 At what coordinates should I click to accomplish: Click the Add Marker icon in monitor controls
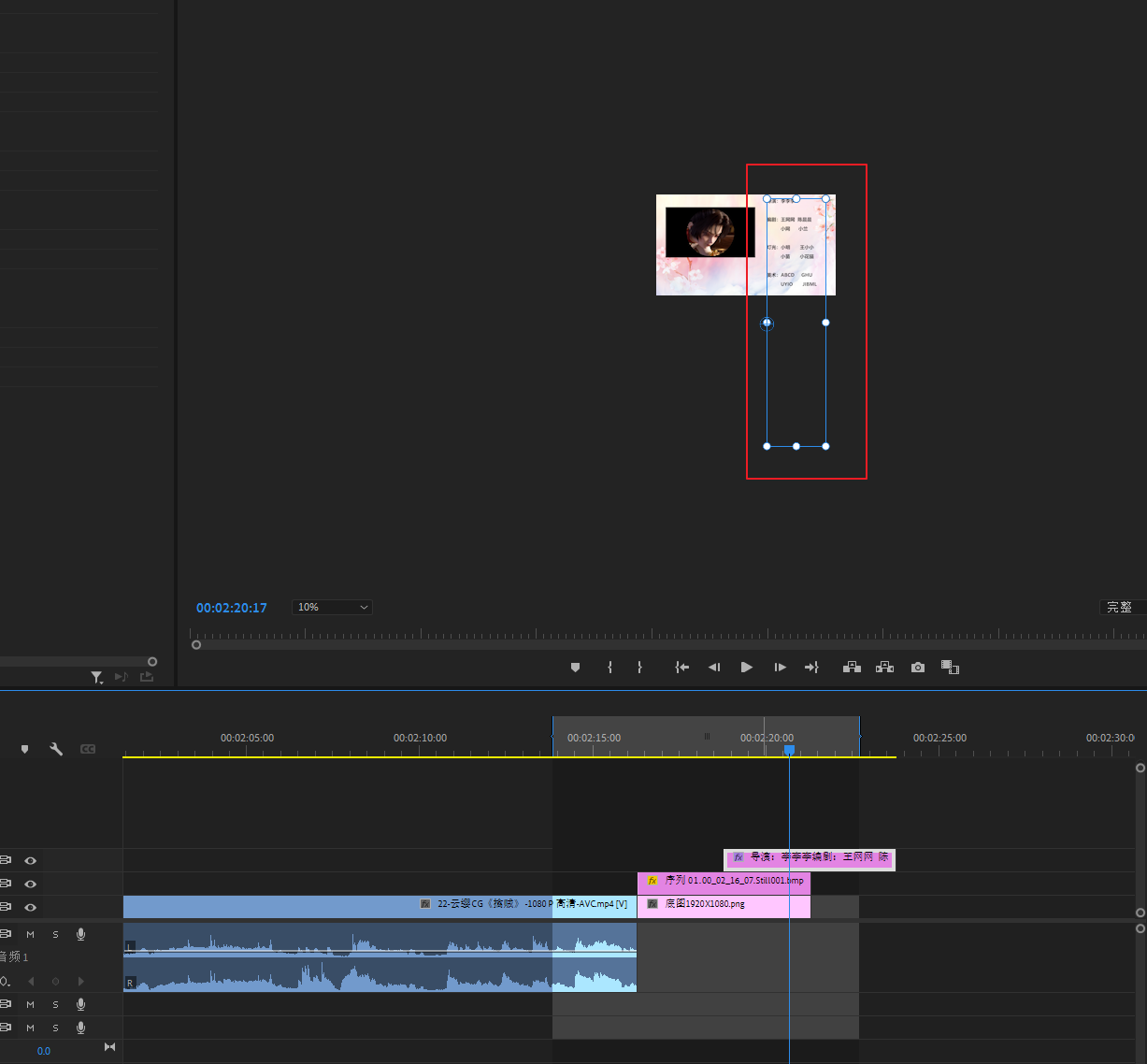pos(575,668)
